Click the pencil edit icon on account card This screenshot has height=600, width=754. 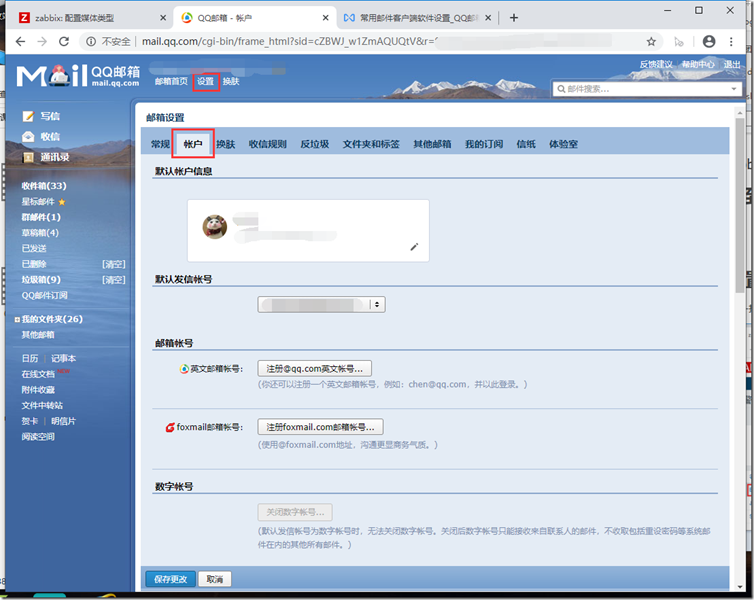pyautogui.click(x=414, y=247)
